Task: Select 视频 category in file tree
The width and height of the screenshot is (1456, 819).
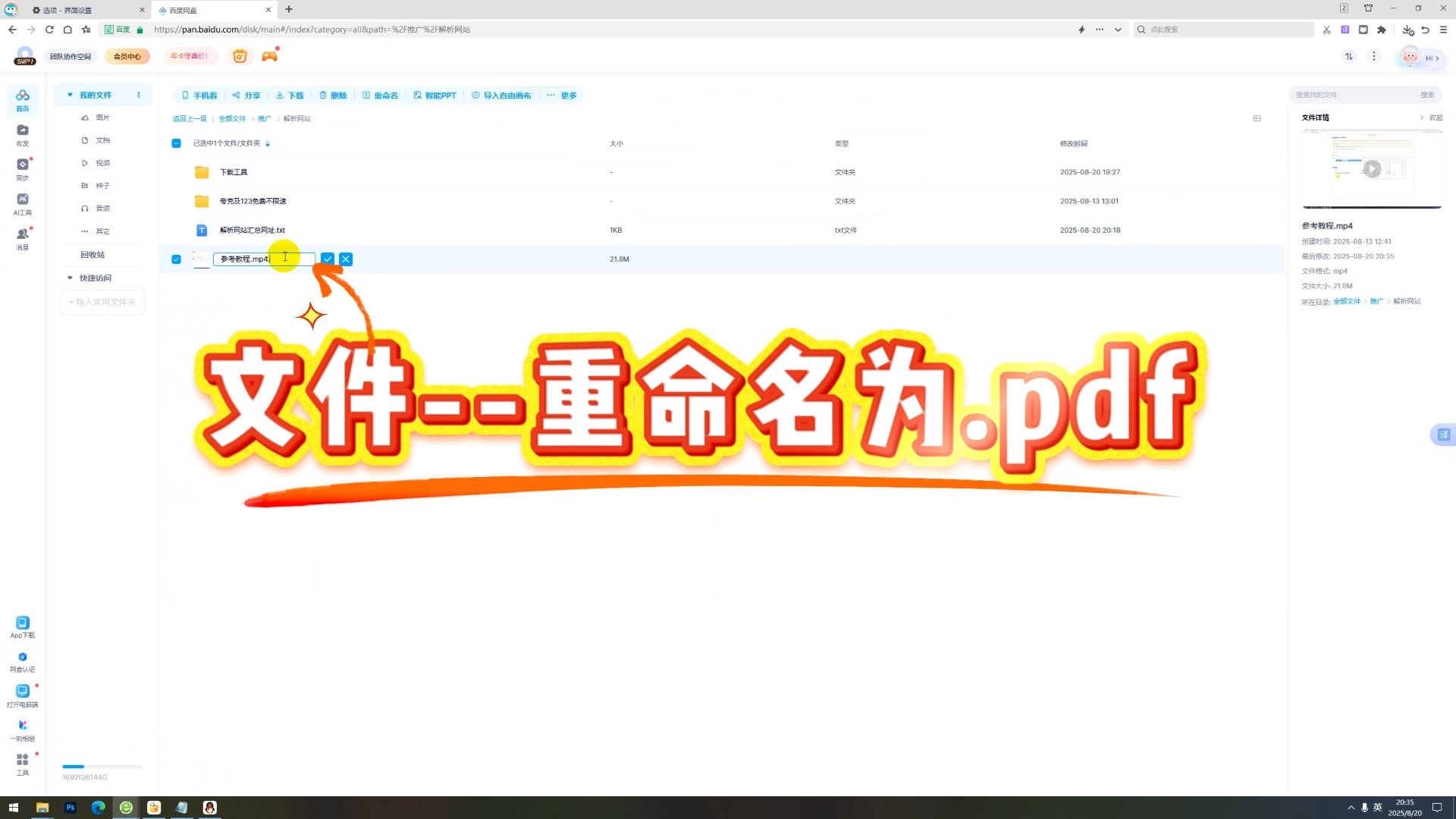Action: tap(102, 163)
